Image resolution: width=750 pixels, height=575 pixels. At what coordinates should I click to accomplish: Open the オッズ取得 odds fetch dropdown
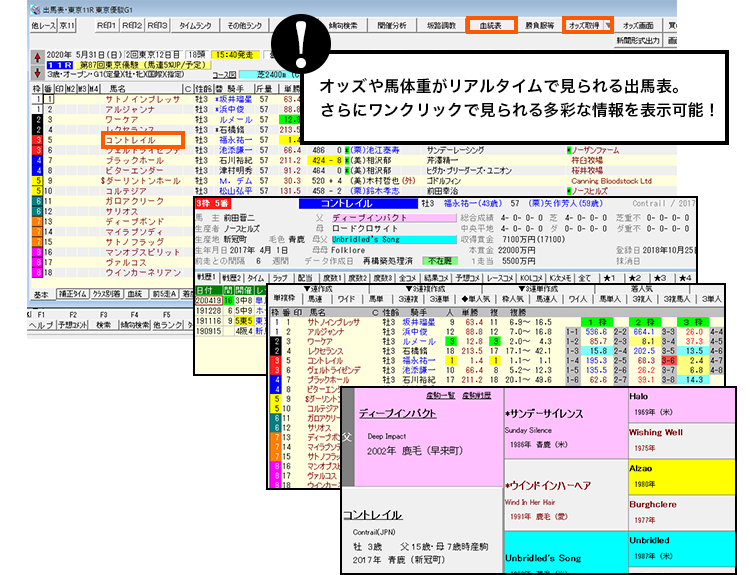tap(589, 22)
